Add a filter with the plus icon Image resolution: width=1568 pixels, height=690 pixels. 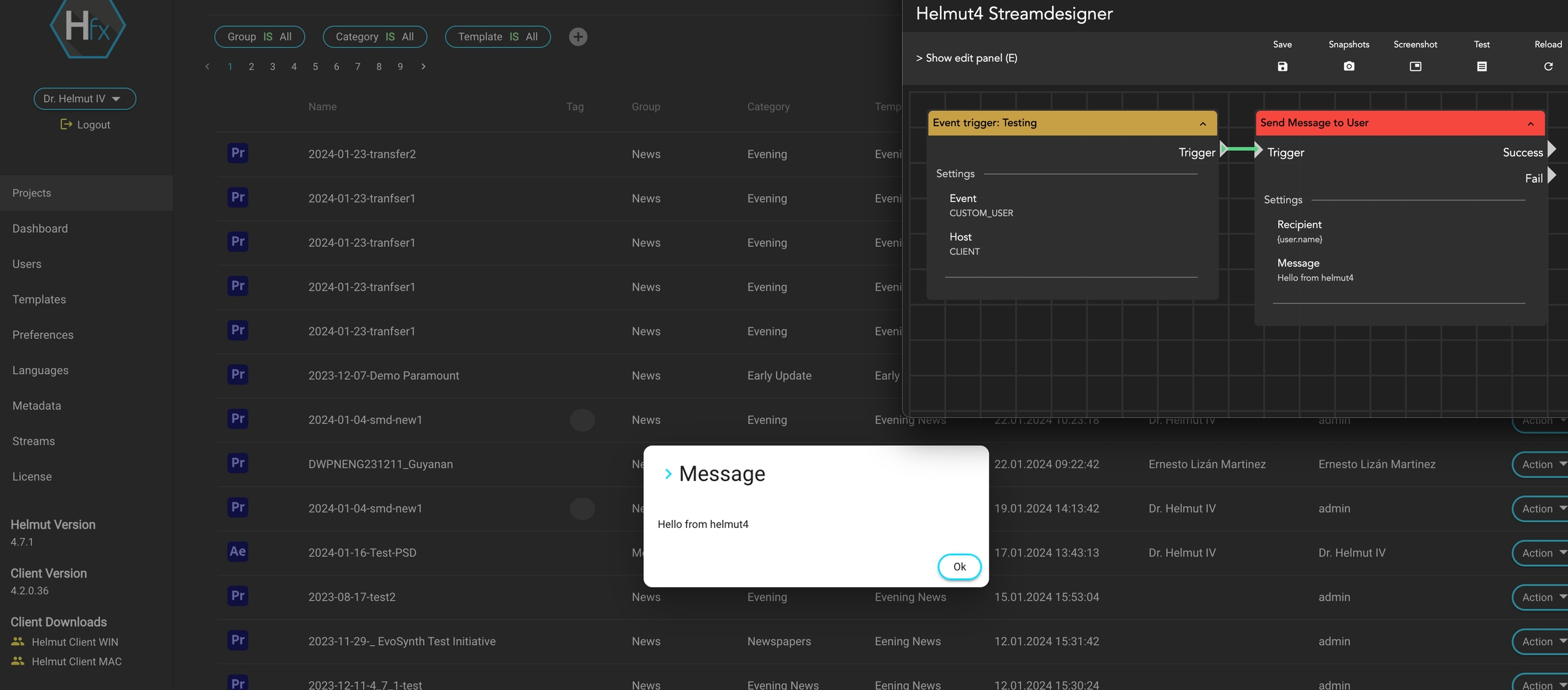[578, 37]
